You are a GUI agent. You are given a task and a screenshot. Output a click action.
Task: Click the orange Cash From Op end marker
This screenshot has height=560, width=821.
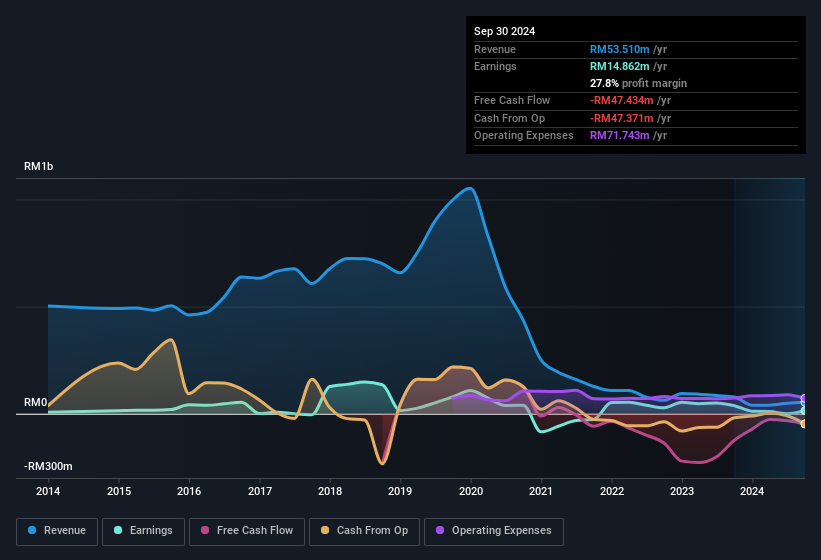pos(804,424)
